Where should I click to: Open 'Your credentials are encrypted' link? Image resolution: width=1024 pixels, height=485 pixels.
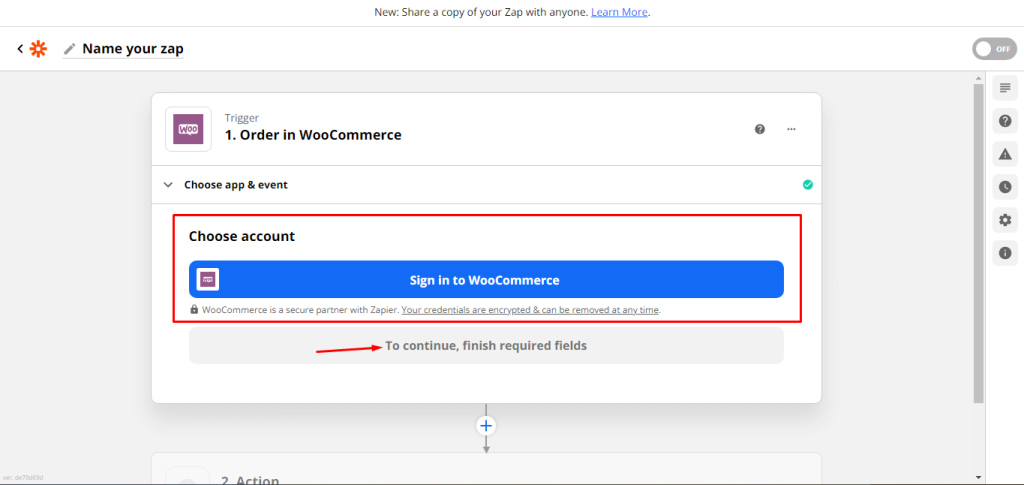click(x=530, y=310)
